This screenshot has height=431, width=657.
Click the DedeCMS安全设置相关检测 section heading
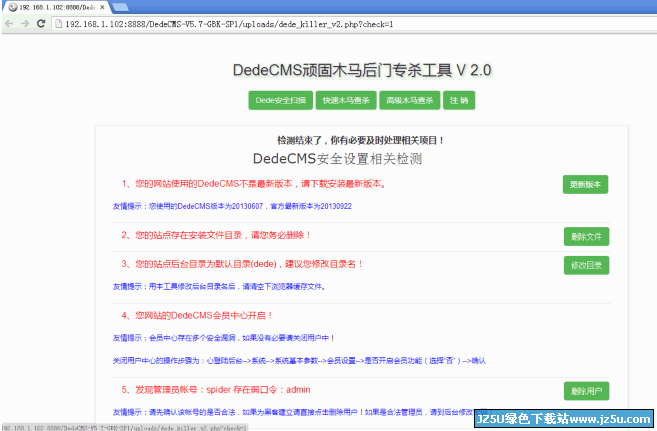337,159
